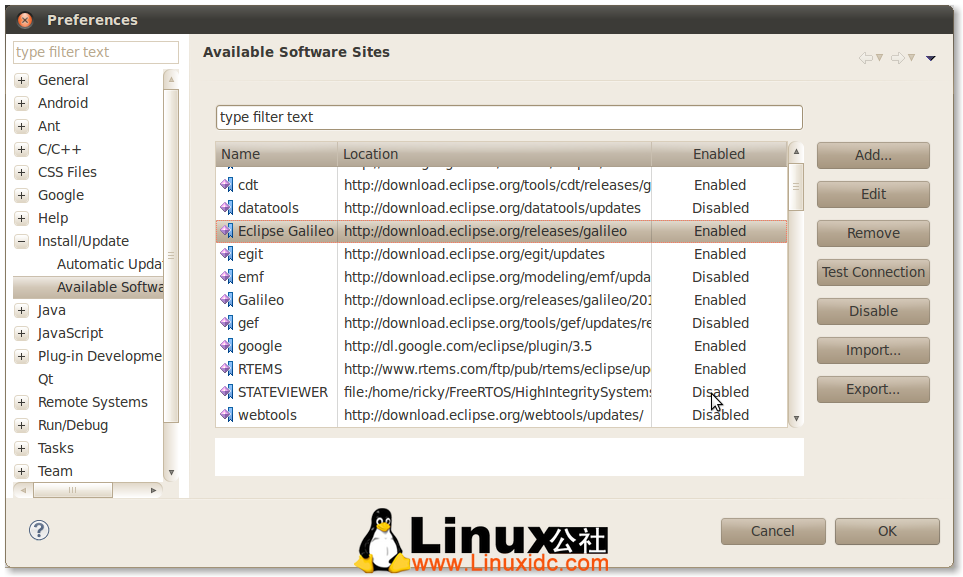Click the repository icon beside Eclipse Galileo

226,231
